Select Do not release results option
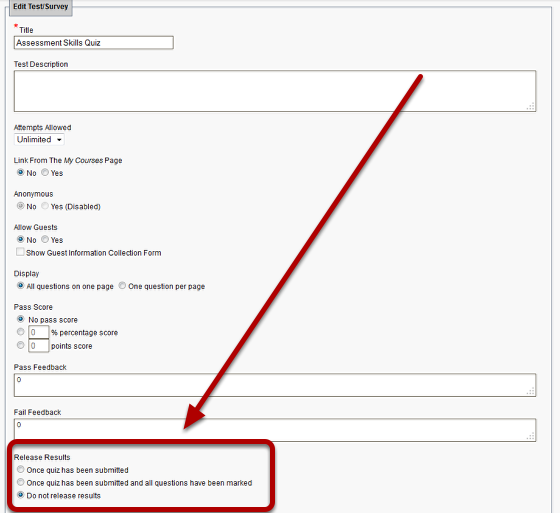 tap(21, 495)
